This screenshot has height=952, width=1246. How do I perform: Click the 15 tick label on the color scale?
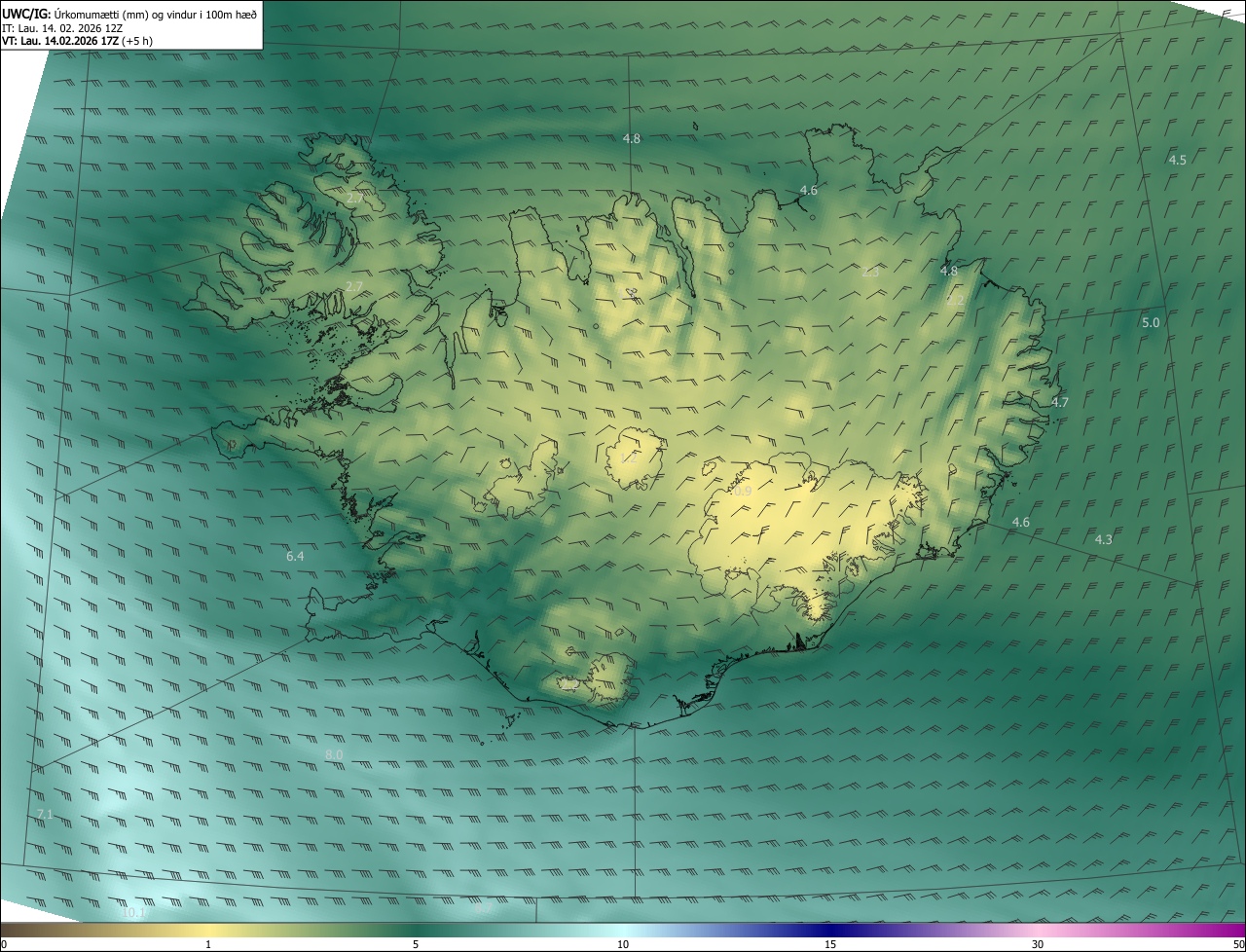[830, 944]
